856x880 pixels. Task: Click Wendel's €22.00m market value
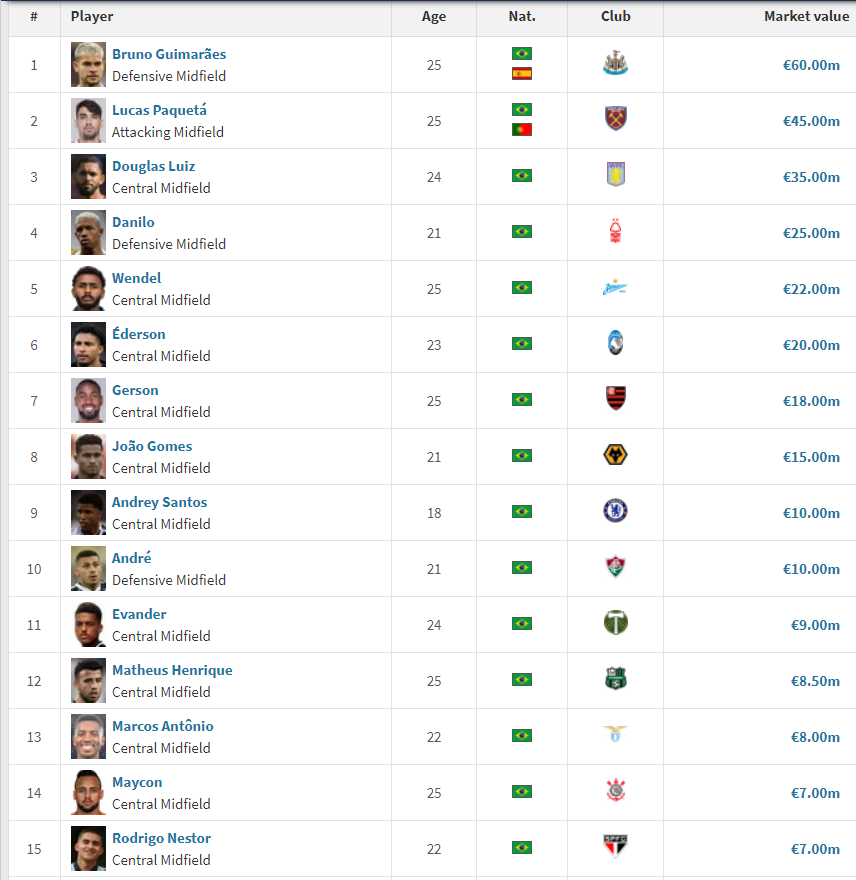pos(811,289)
